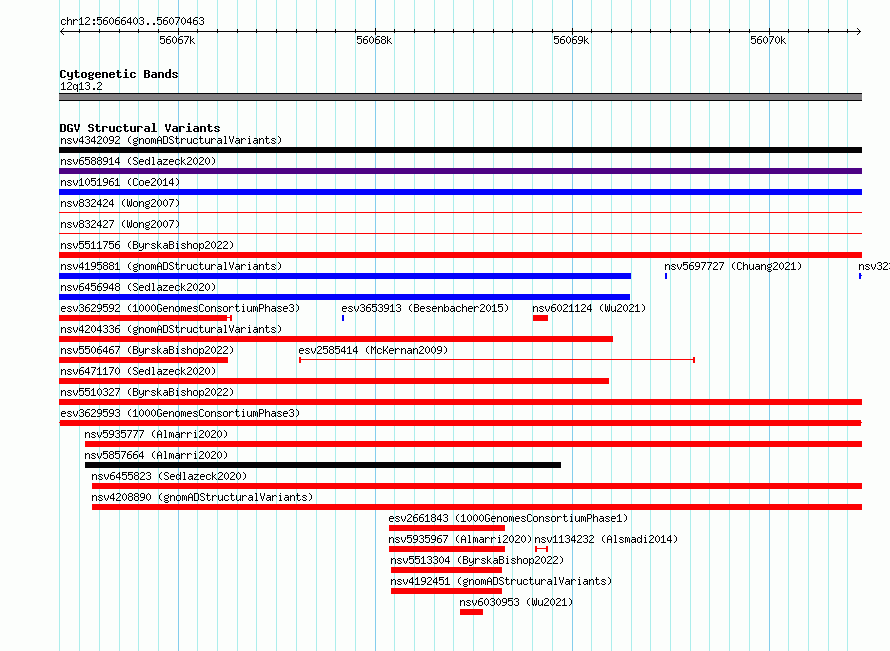Click the 56070k ruler tick label
The width and height of the screenshot is (890, 651).
tap(768, 40)
